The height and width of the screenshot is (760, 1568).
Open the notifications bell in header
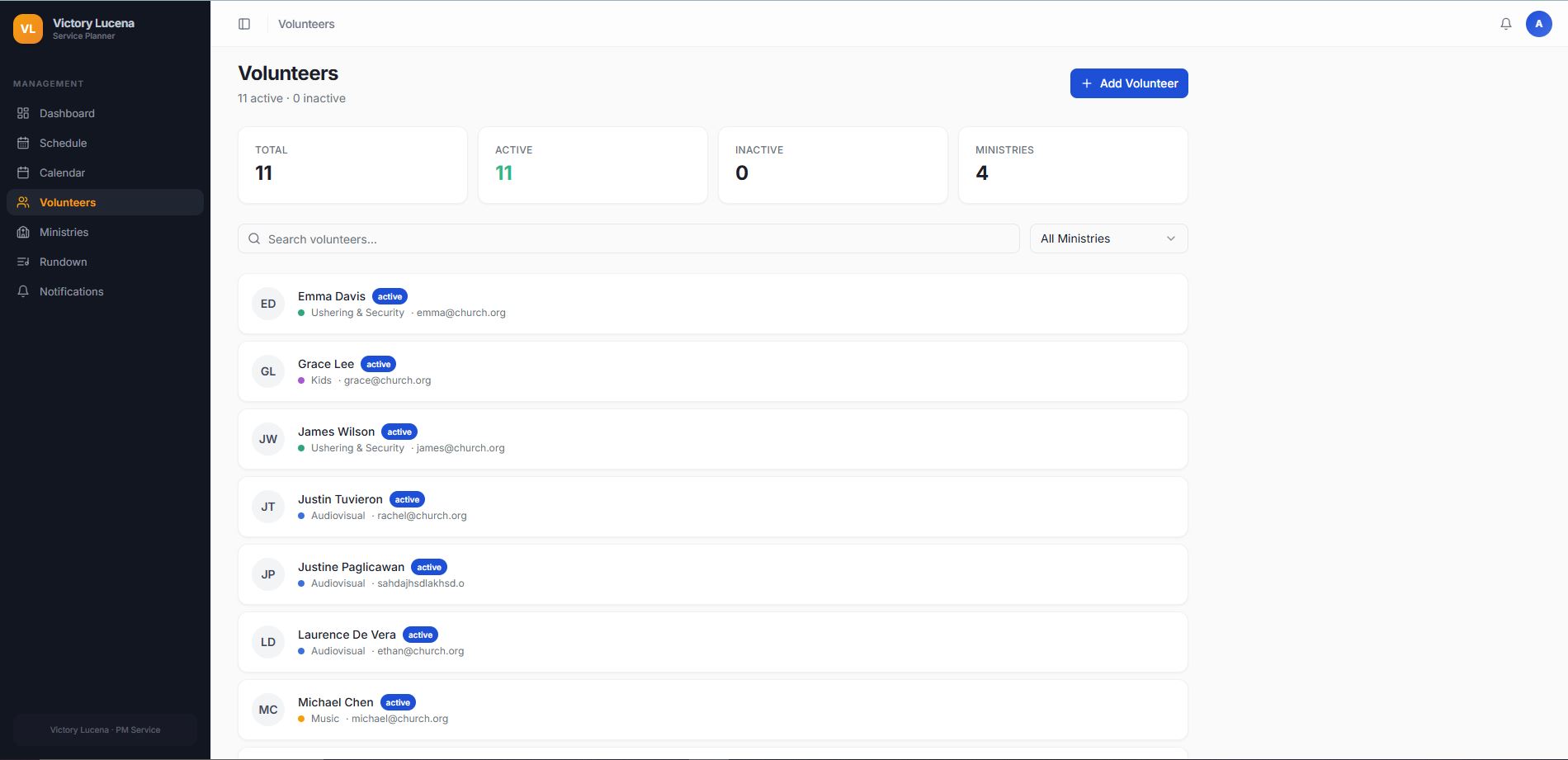click(1506, 24)
